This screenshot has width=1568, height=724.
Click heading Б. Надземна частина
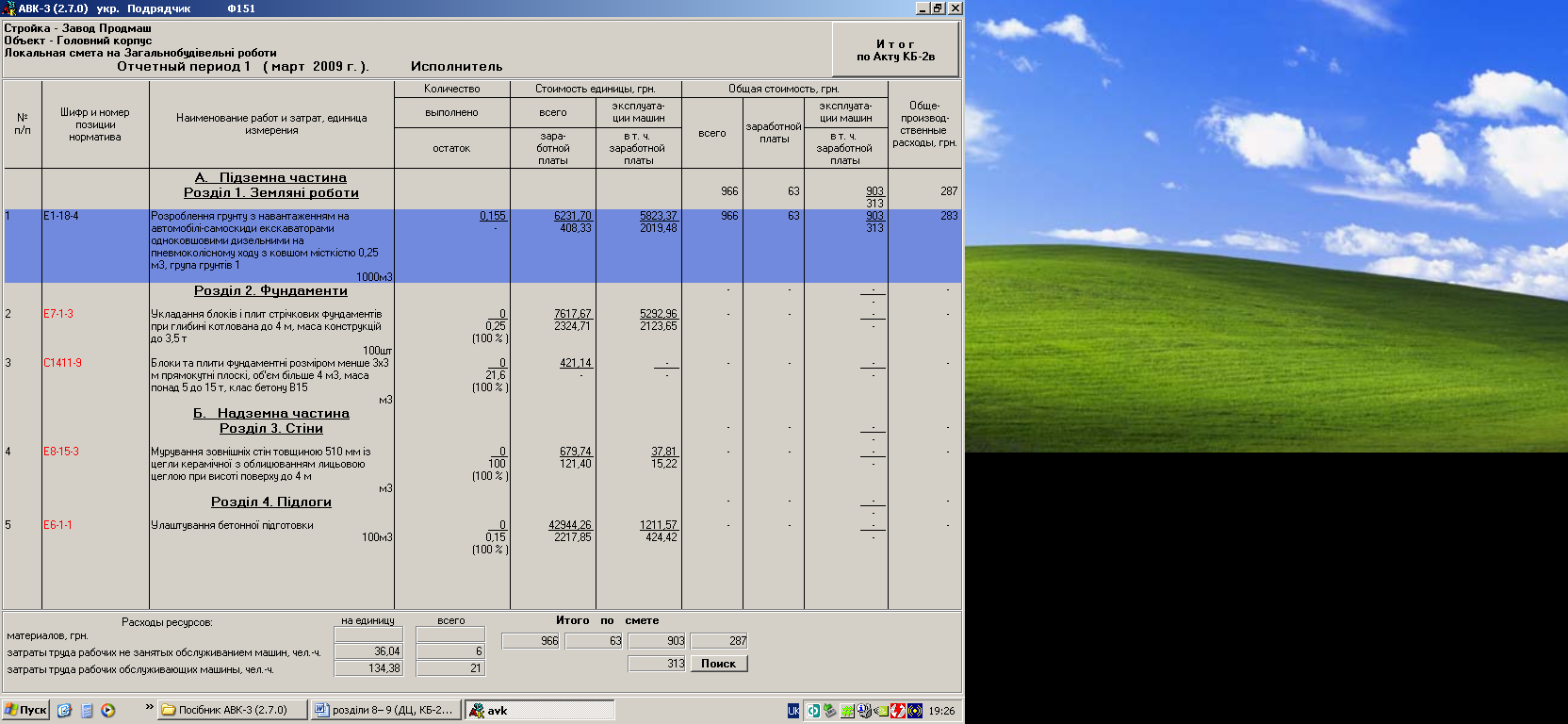271,413
